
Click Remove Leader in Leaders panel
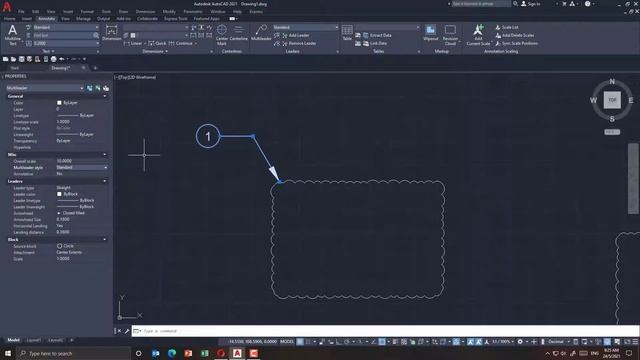[299, 43]
